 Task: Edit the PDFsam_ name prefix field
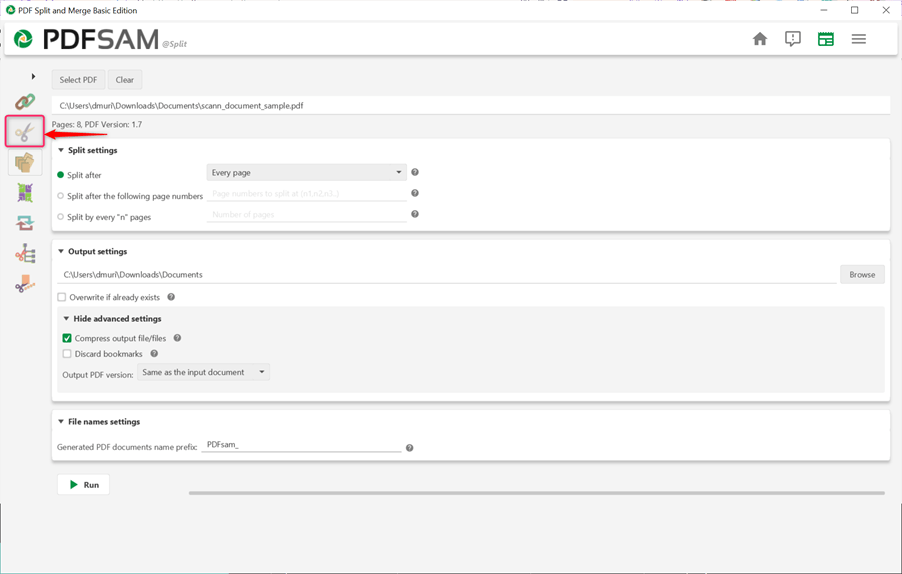[x=301, y=445]
